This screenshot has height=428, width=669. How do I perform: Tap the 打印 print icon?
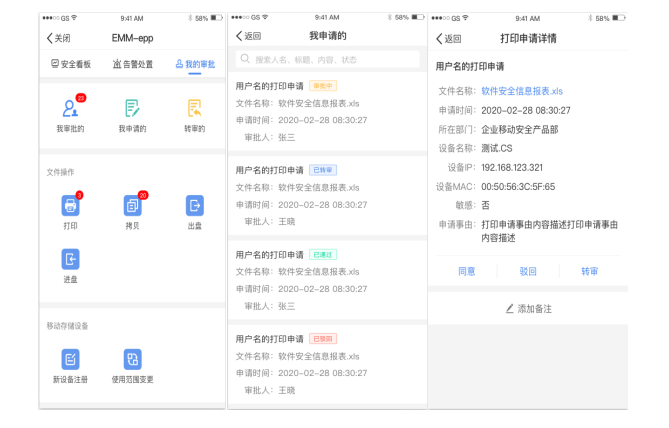tap(70, 205)
